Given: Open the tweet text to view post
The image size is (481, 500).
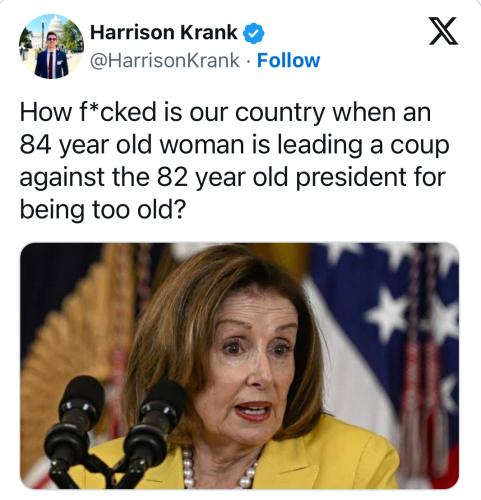Looking at the screenshot, I should pos(234,161).
